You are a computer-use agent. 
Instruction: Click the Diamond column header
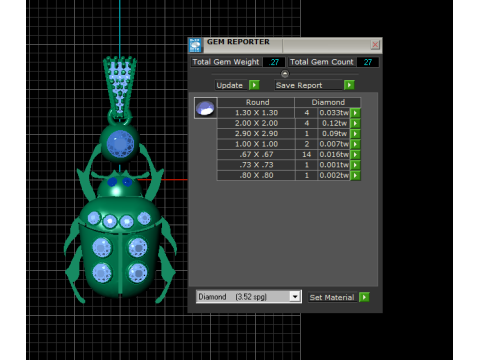point(328,102)
